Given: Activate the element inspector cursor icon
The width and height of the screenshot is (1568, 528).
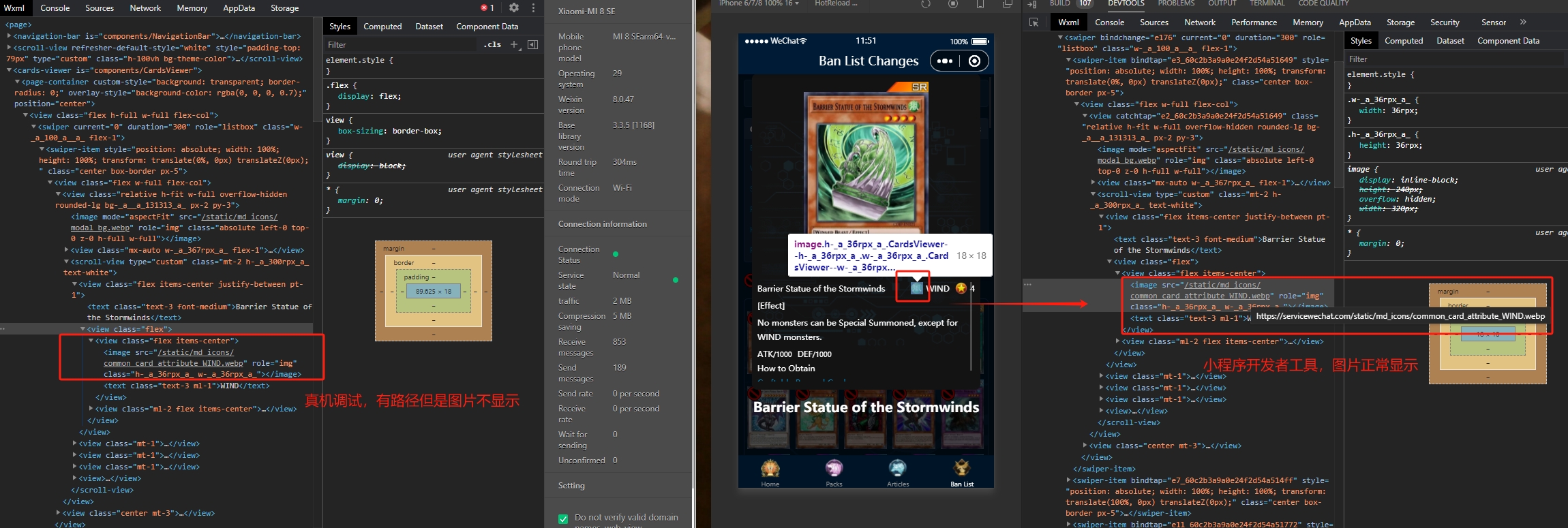Looking at the screenshot, I should tap(1034, 22).
